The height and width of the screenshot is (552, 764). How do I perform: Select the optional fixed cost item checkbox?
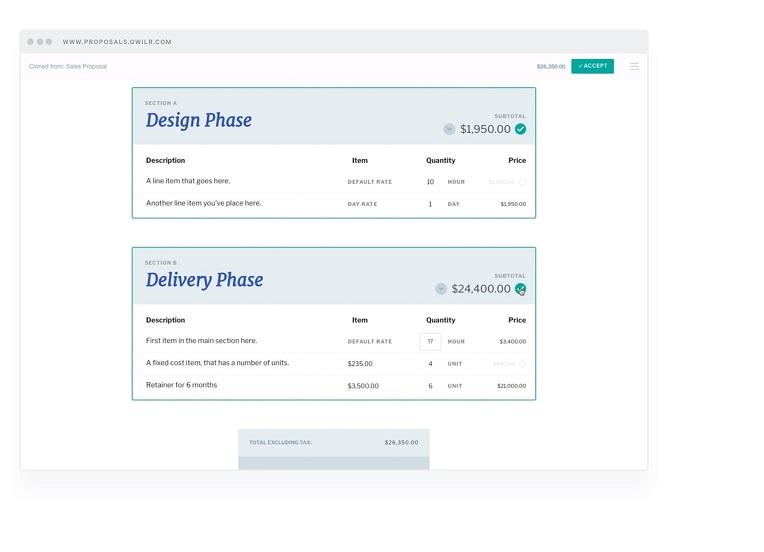point(522,364)
